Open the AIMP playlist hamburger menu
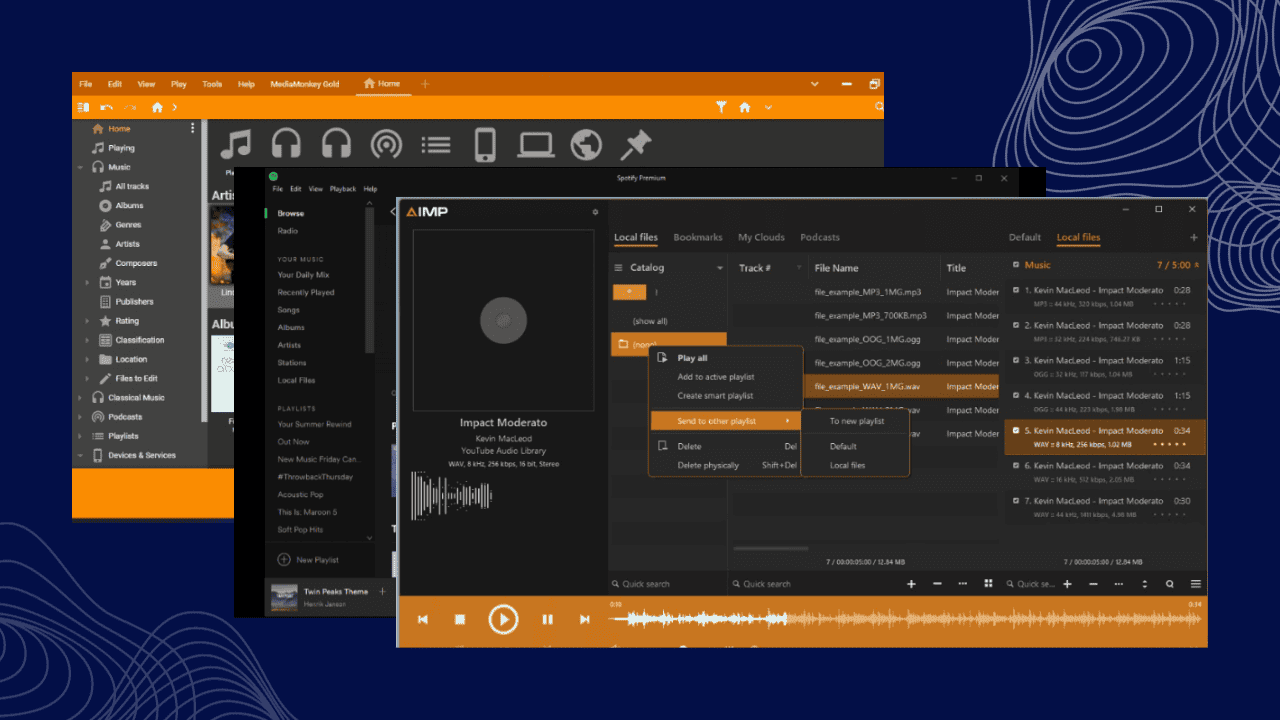The height and width of the screenshot is (720, 1280). click(1195, 584)
